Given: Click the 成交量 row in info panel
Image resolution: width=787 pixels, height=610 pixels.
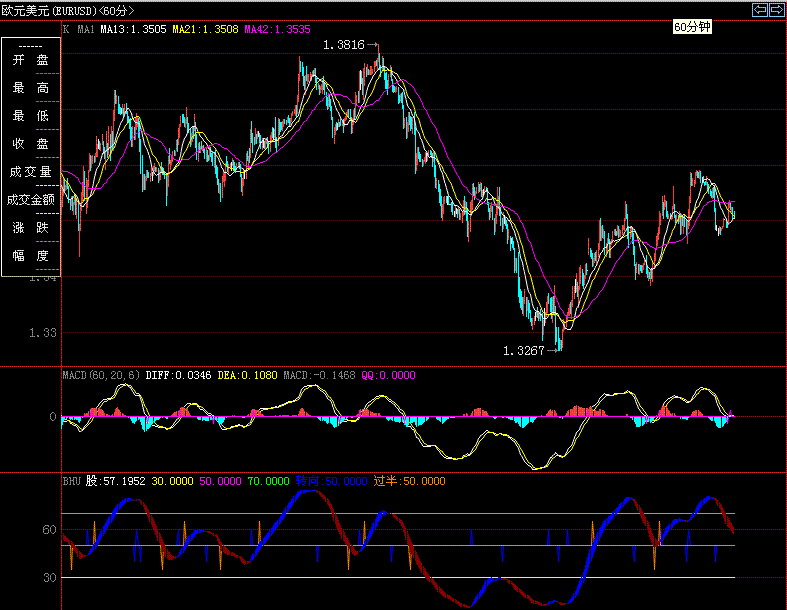Looking at the screenshot, I should click(x=30, y=172).
